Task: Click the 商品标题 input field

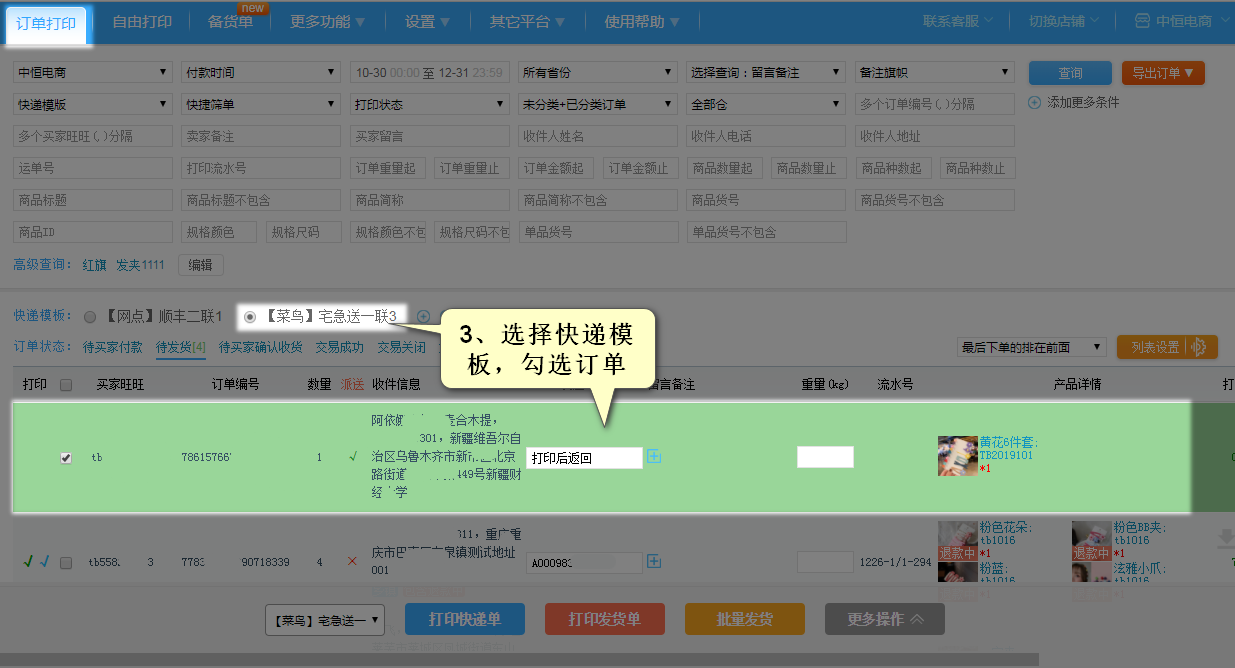Action: [93, 201]
